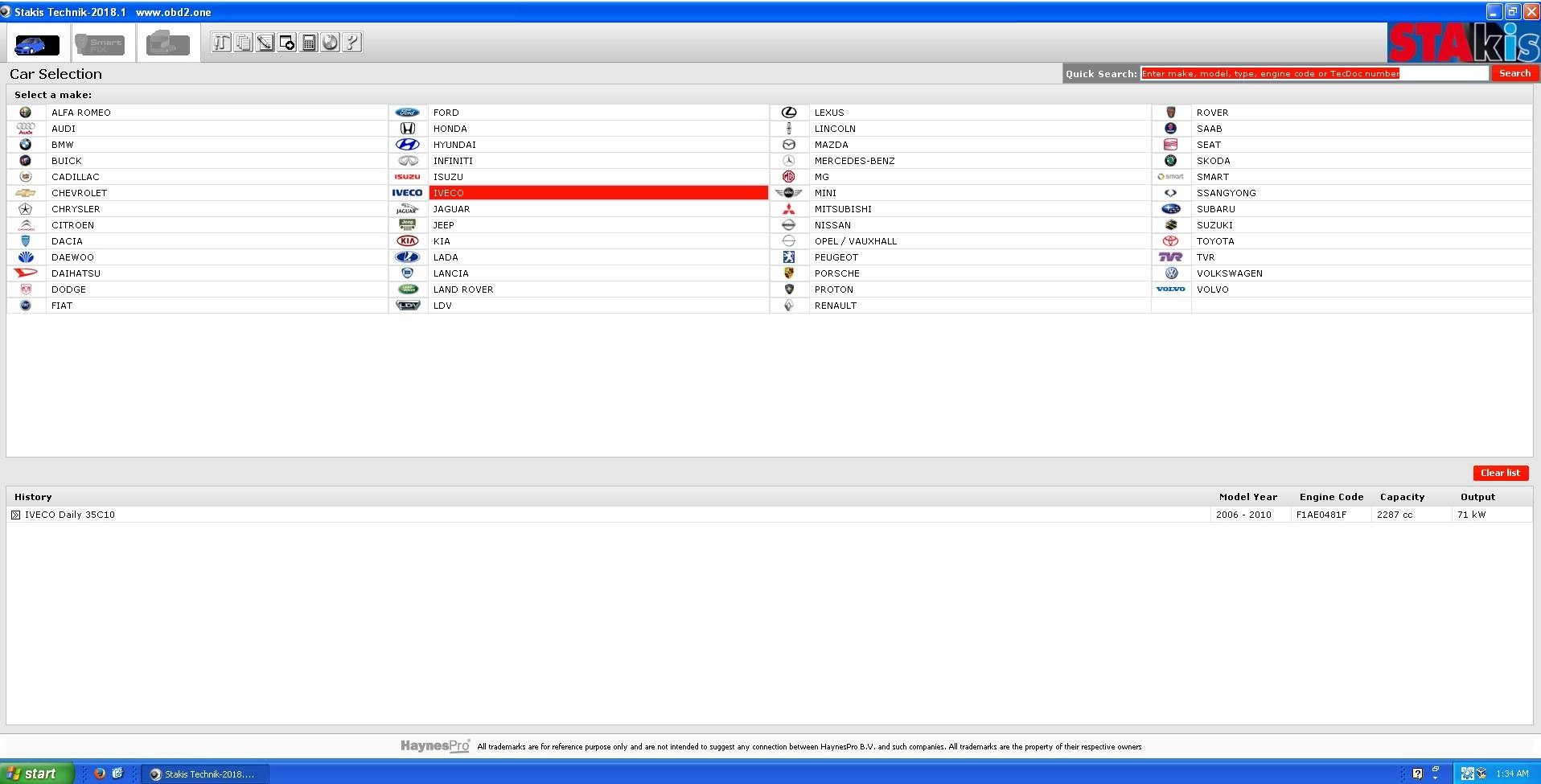Select the Kia logo icon
The height and width of the screenshot is (784, 1541).
(407, 241)
